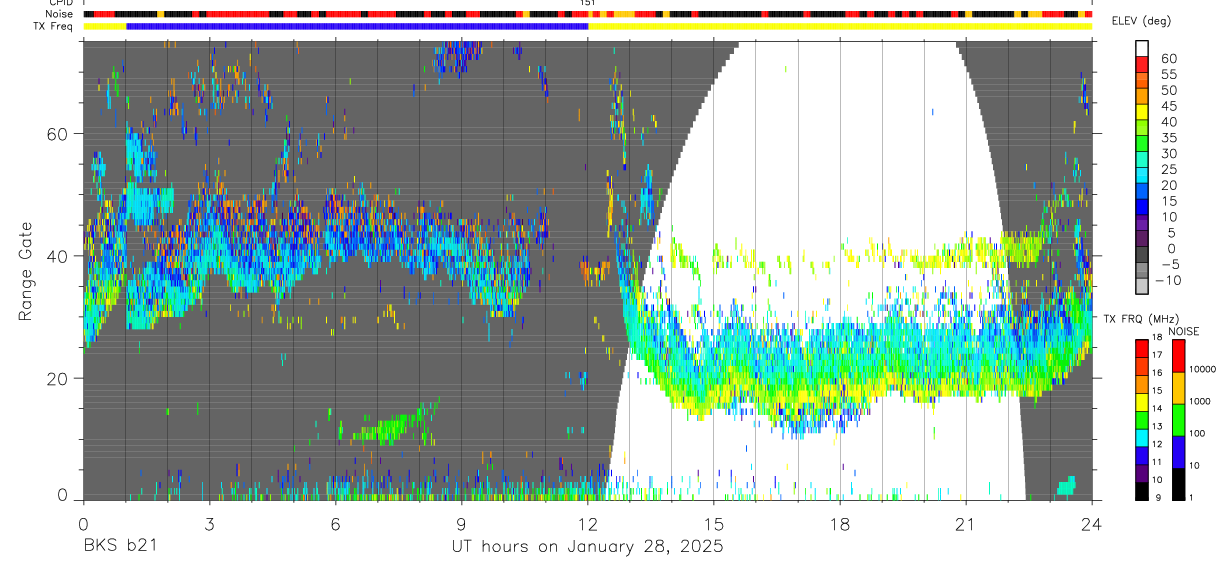
Task: Click the '20' label on ELEV scale
Action: click(1168, 186)
